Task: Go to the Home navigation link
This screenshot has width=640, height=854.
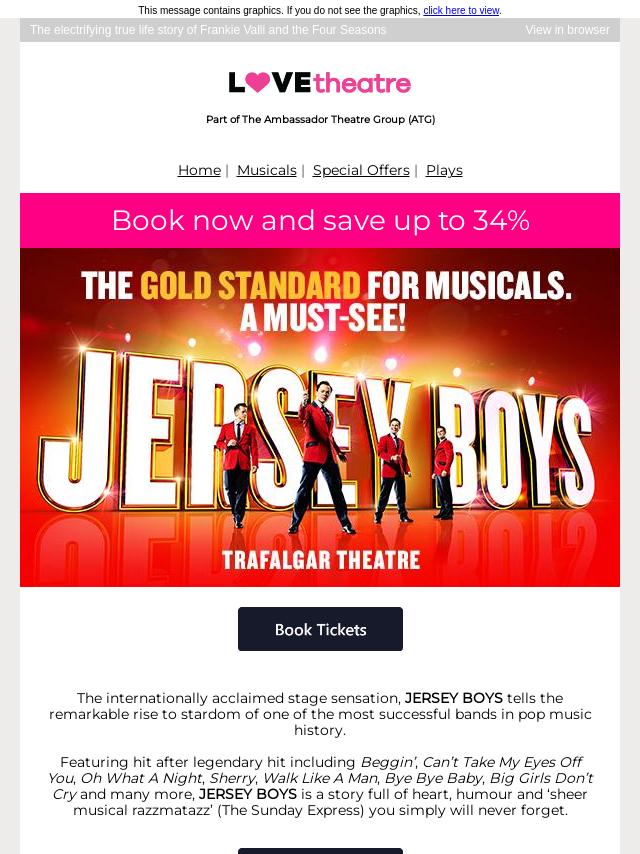Action: click(x=199, y=170)
